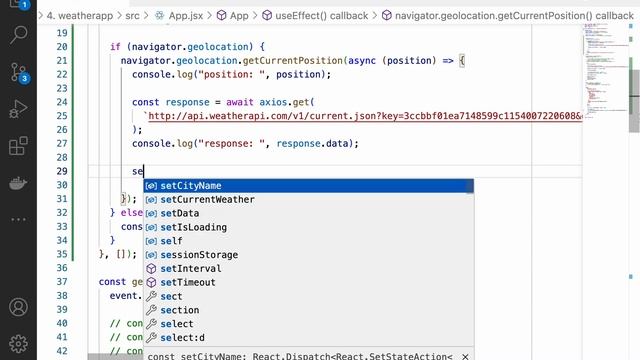Click the weatherapi.com URL string
The image size is (640, 360).
[x=365, y=116]
